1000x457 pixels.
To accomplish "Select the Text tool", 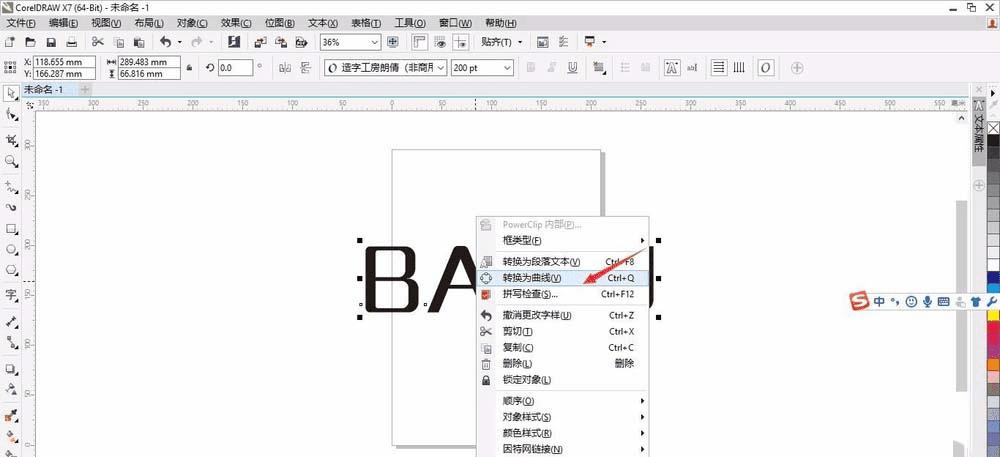I will 11,295.
